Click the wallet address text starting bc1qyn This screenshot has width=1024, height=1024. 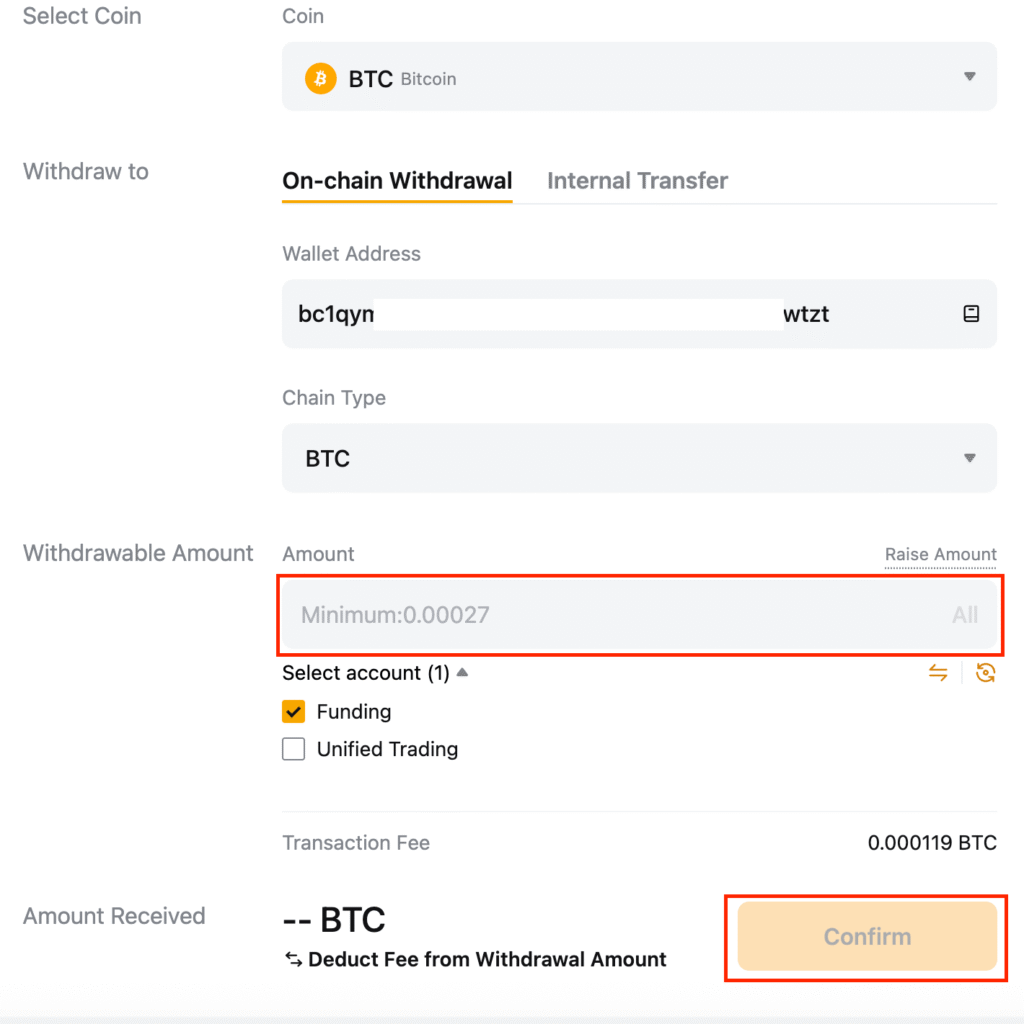coord(336,314)
